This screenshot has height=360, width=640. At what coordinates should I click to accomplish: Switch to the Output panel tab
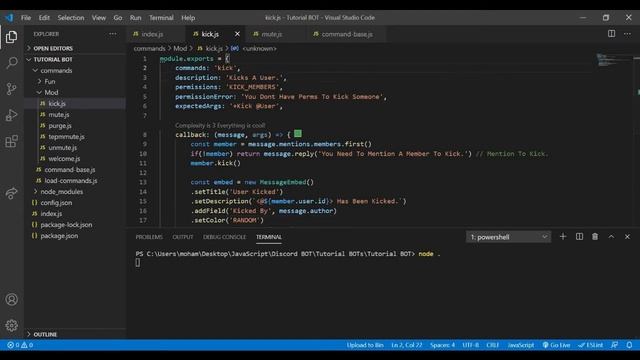(x=183, y=237)
